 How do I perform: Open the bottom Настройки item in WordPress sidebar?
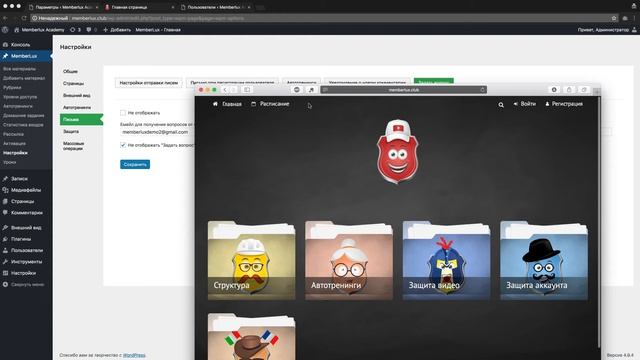pos(23,273)
